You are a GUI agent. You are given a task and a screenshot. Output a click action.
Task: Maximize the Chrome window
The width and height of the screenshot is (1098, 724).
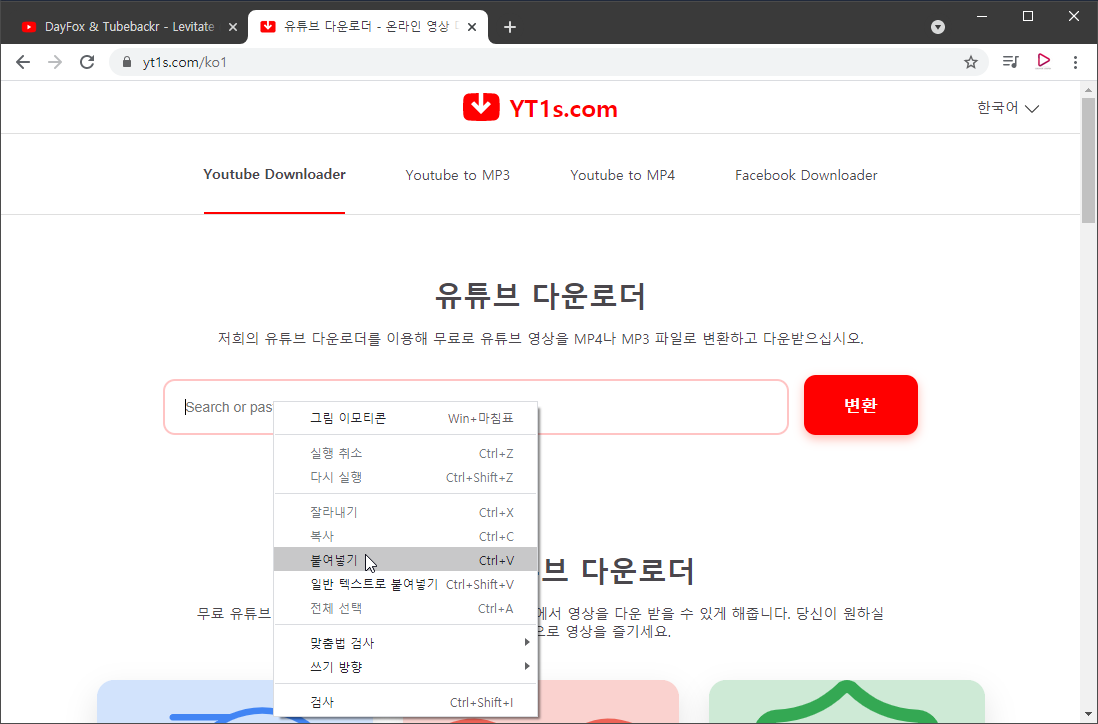1028,16
